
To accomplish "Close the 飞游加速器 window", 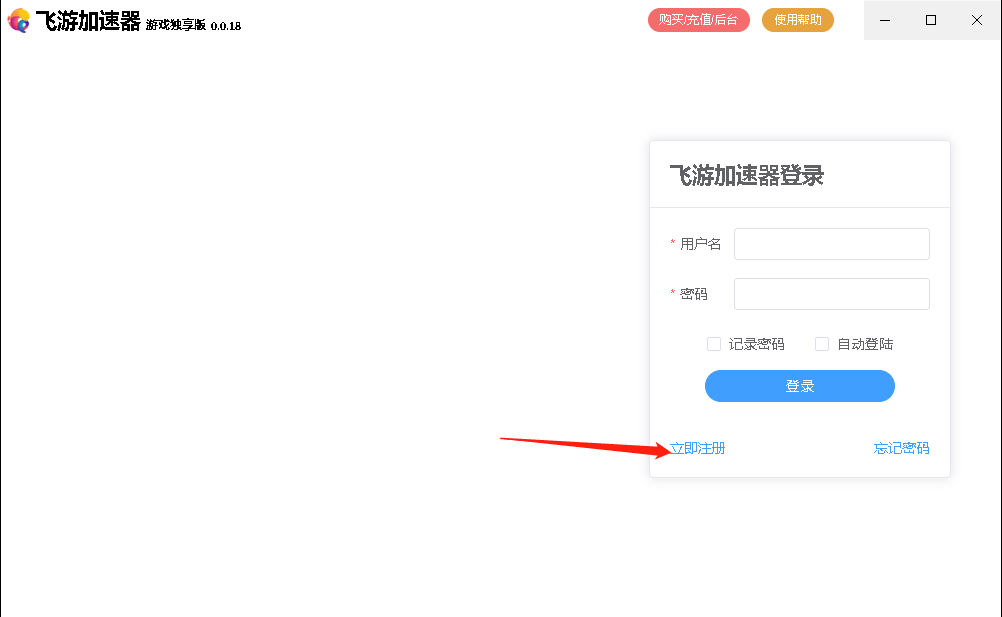I will click(x=976, y=20).
